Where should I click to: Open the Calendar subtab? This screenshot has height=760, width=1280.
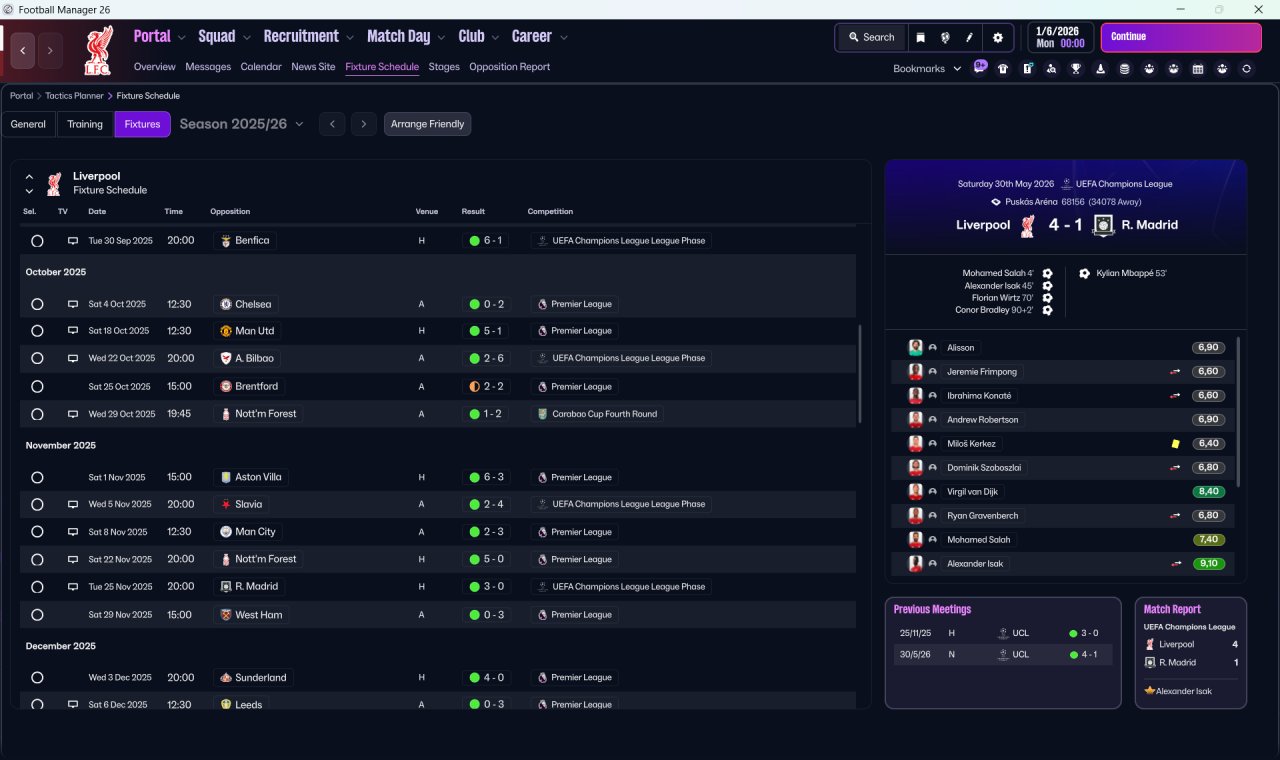[261, 67]
